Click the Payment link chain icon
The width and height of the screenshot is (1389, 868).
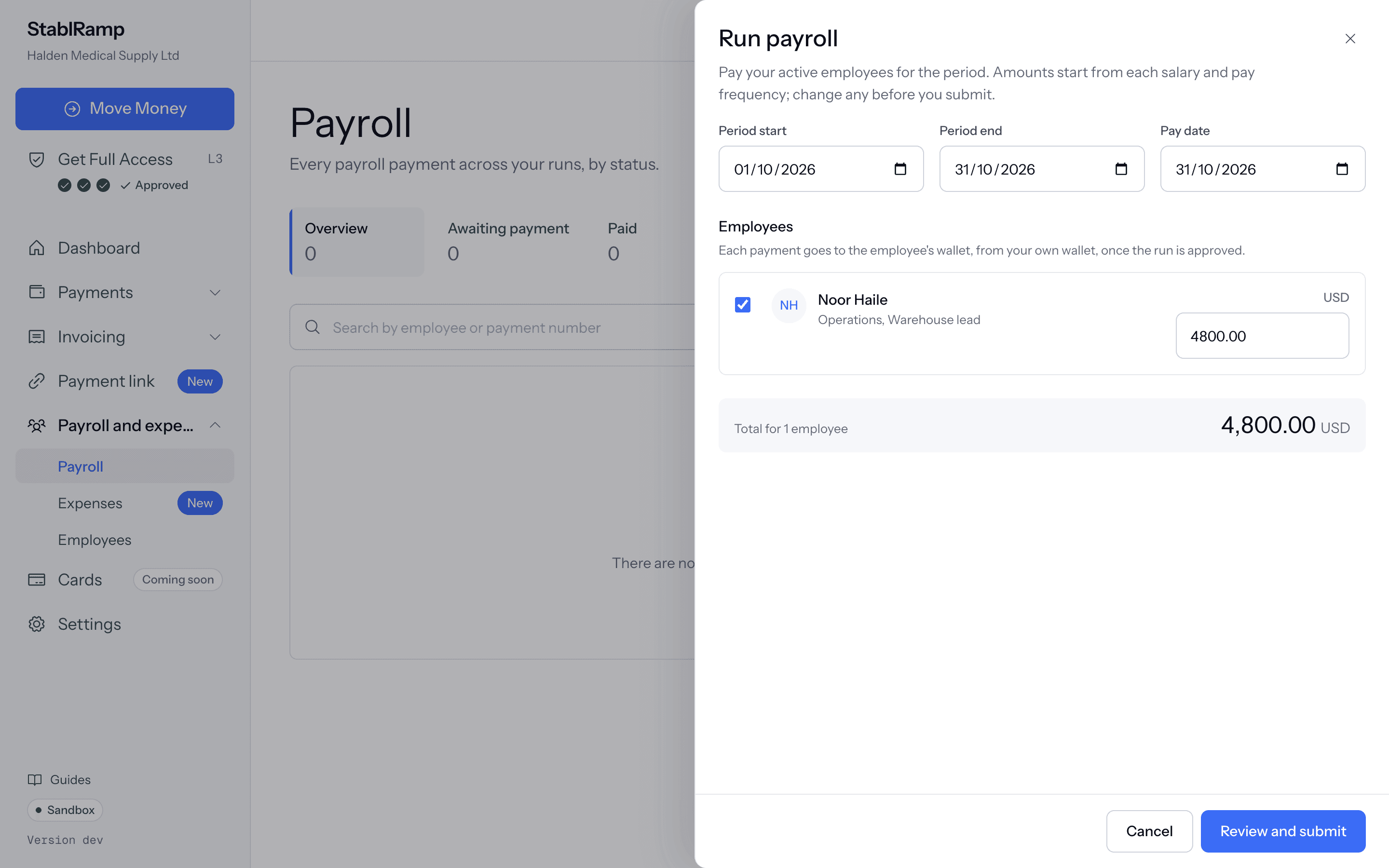[37, 381]
